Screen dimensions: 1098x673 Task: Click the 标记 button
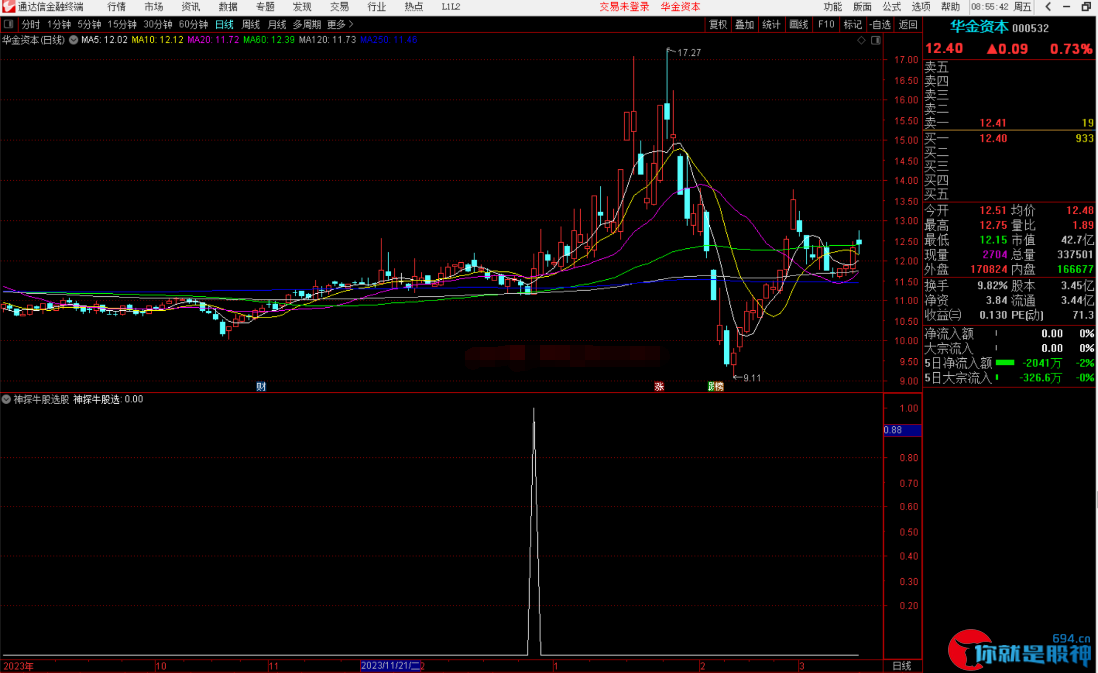pos(853,25)
